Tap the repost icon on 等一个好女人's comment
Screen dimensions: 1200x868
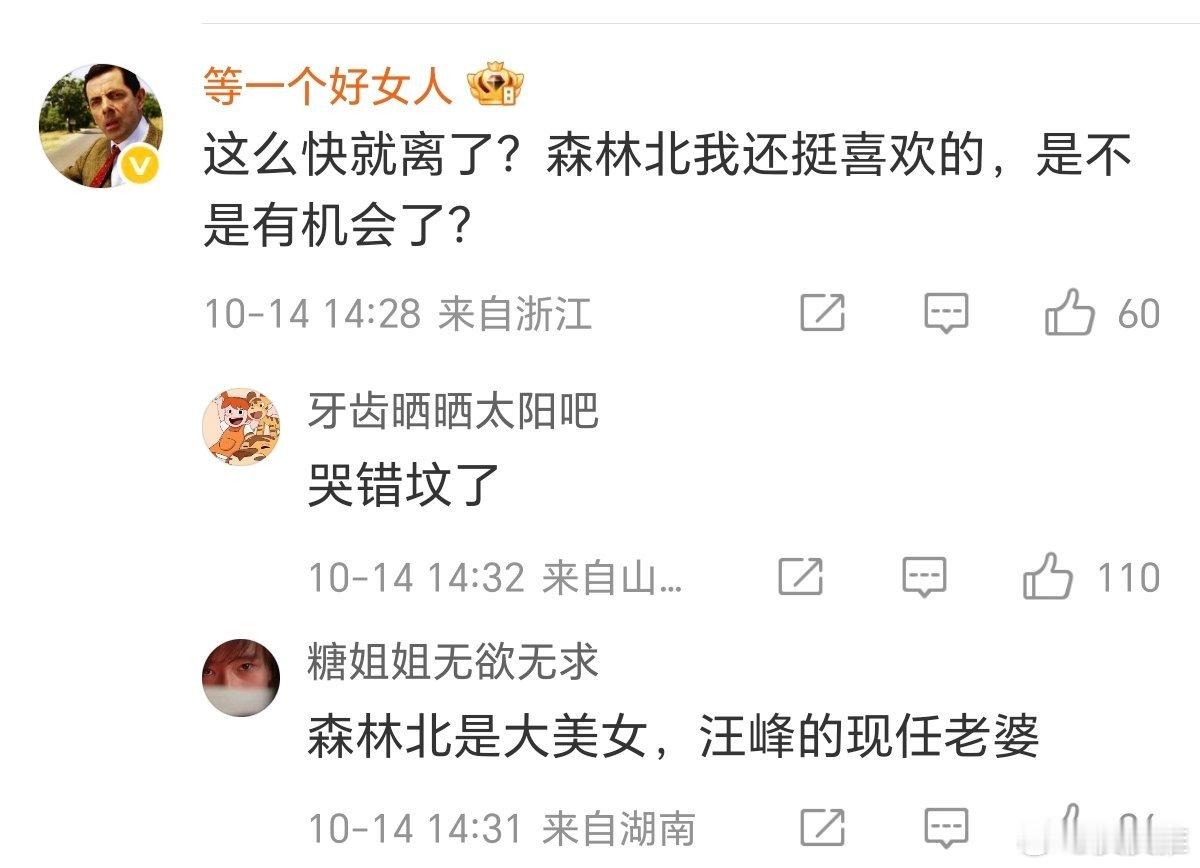pyautogui.click(x=822, y=314)
